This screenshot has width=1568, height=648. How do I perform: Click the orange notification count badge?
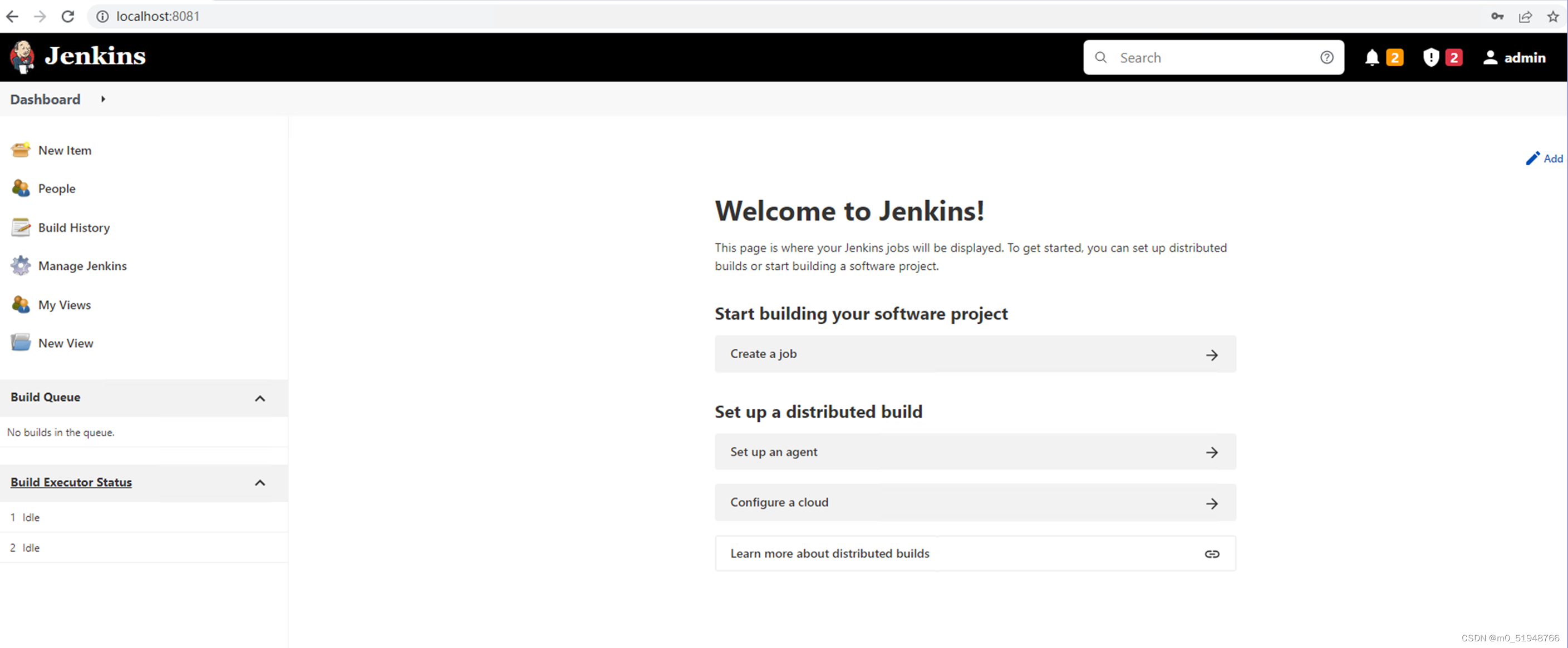pos(1394,58)
